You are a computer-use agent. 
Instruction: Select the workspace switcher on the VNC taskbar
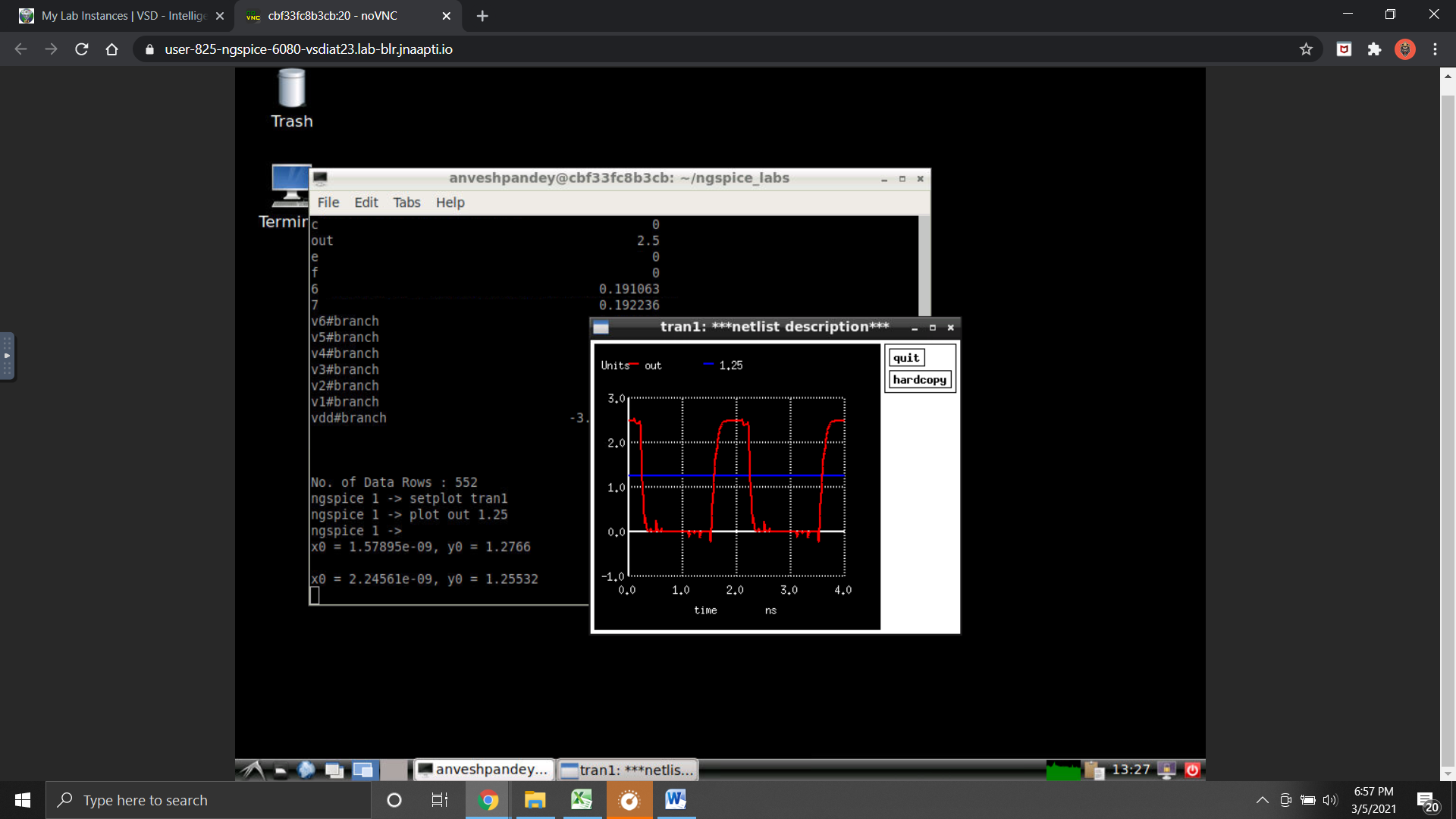[364, 770]
